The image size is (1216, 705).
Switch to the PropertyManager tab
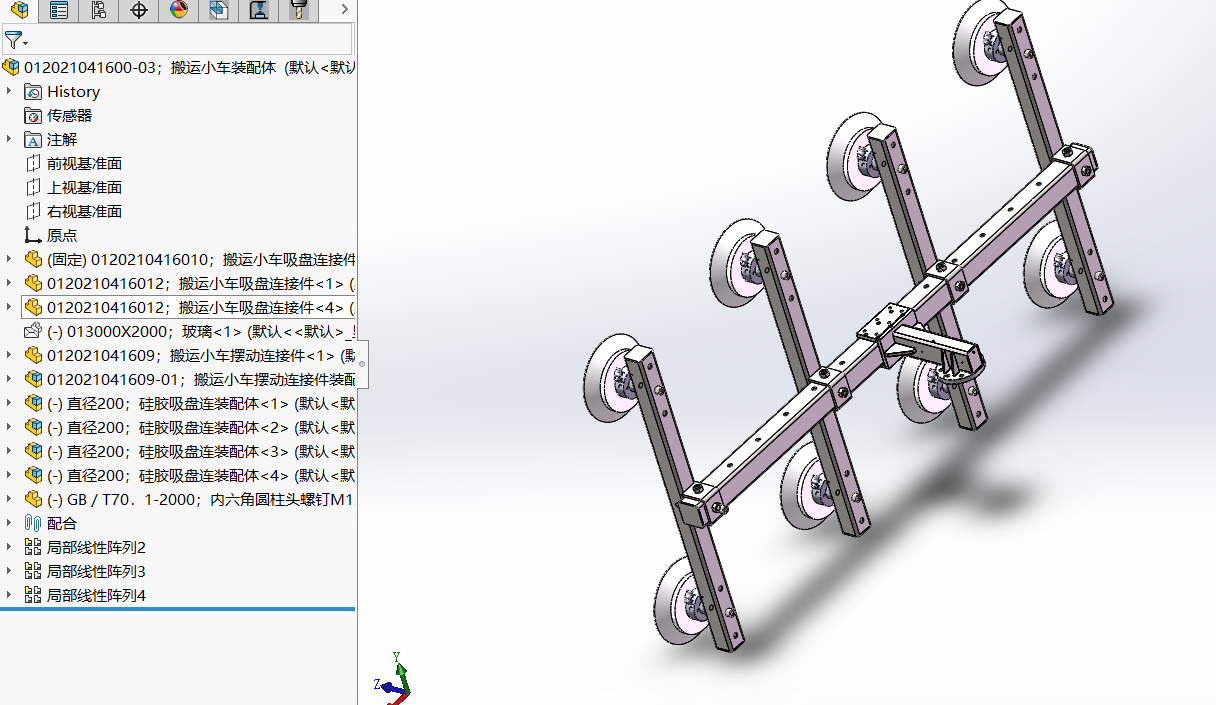pyautogui.click(x=59, y=10)
